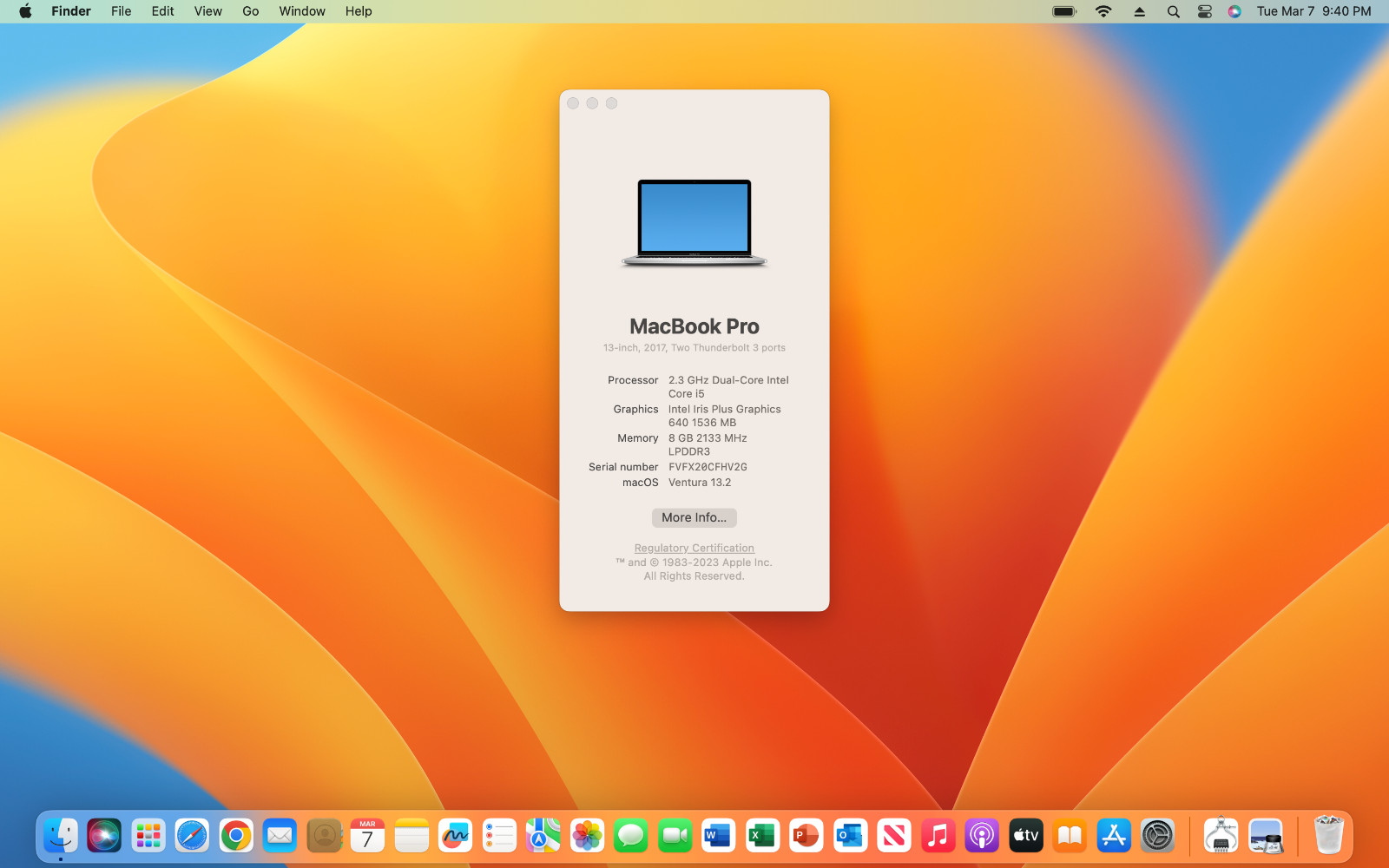The image size is (1389, 868).
Task: Open the News app
Action: (x=893, y=836)
